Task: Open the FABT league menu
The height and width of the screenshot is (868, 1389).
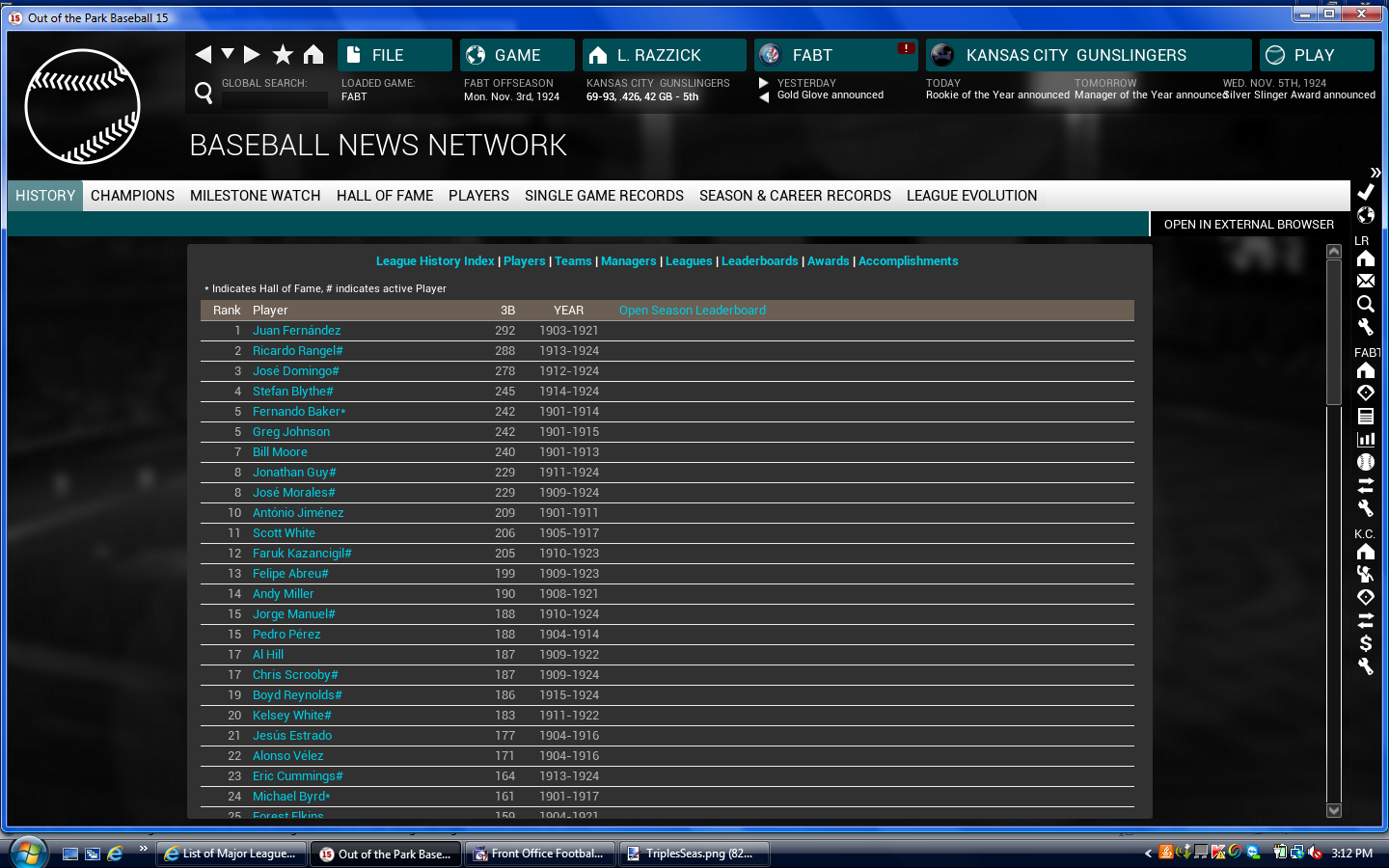Action: [835, 55]
